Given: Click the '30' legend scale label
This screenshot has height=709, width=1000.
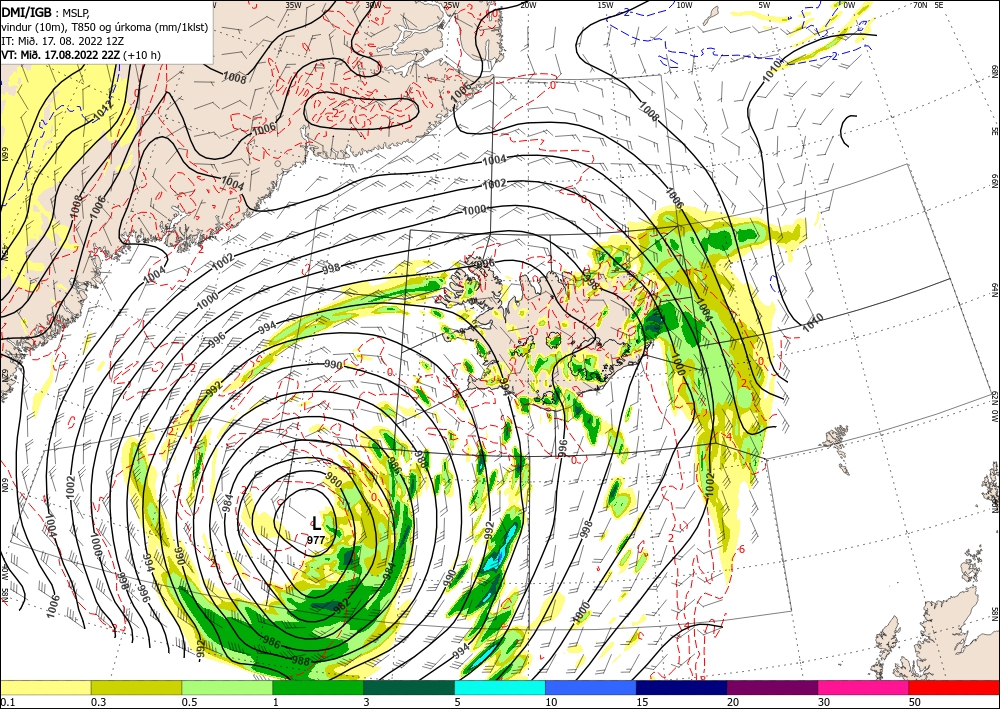Looking at the screenshot, I should [x=824, y=702].
